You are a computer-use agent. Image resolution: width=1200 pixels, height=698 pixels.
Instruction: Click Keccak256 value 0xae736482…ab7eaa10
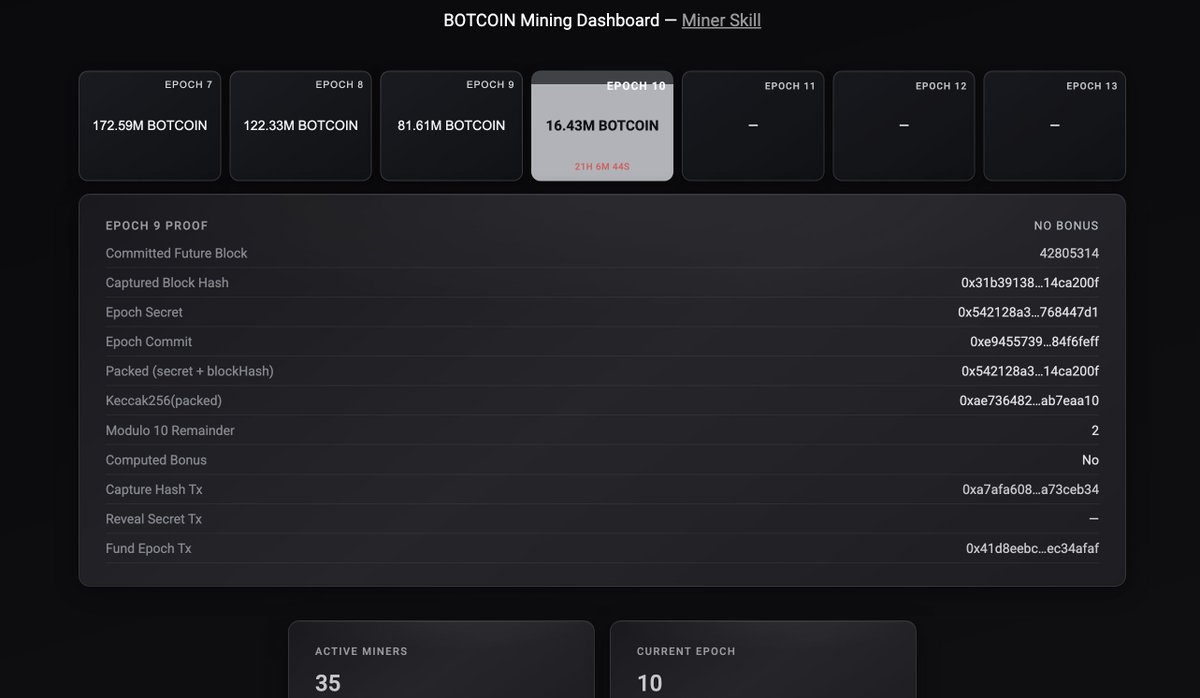(x=1029, y=401)
